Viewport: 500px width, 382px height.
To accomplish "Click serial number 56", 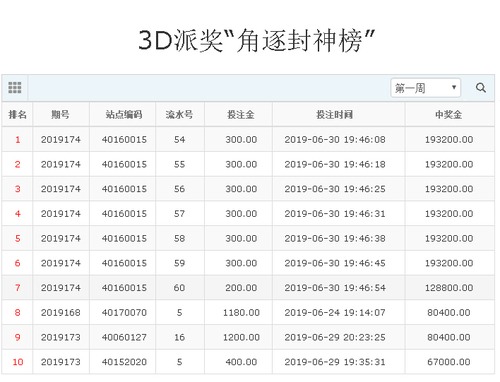I will (x=179, y=189).
